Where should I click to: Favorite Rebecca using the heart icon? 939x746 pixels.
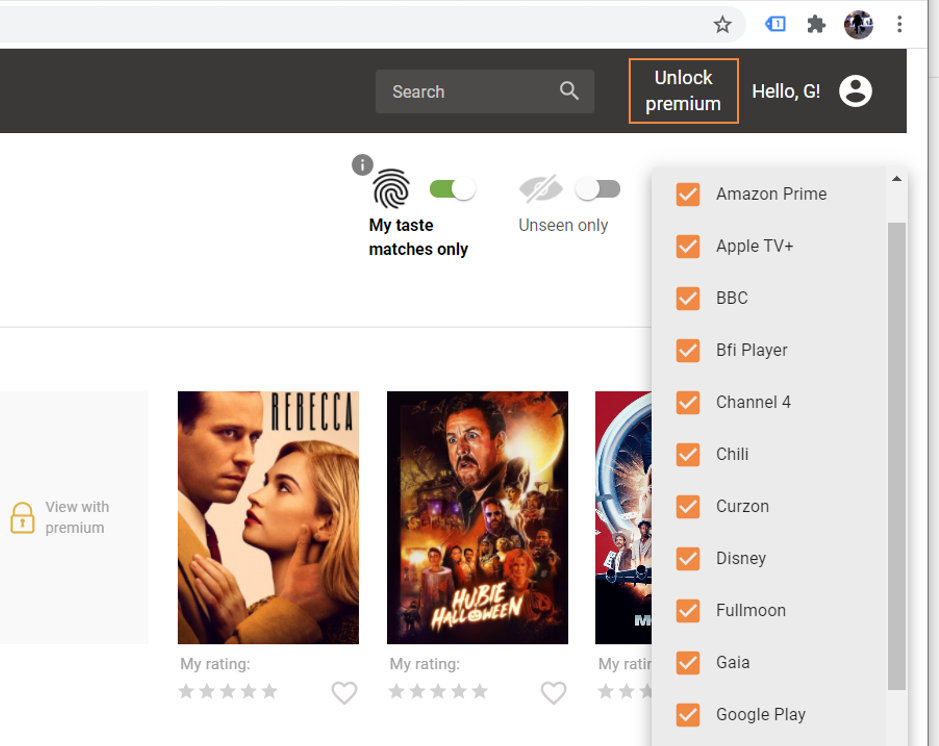click(x=344, y=693)
